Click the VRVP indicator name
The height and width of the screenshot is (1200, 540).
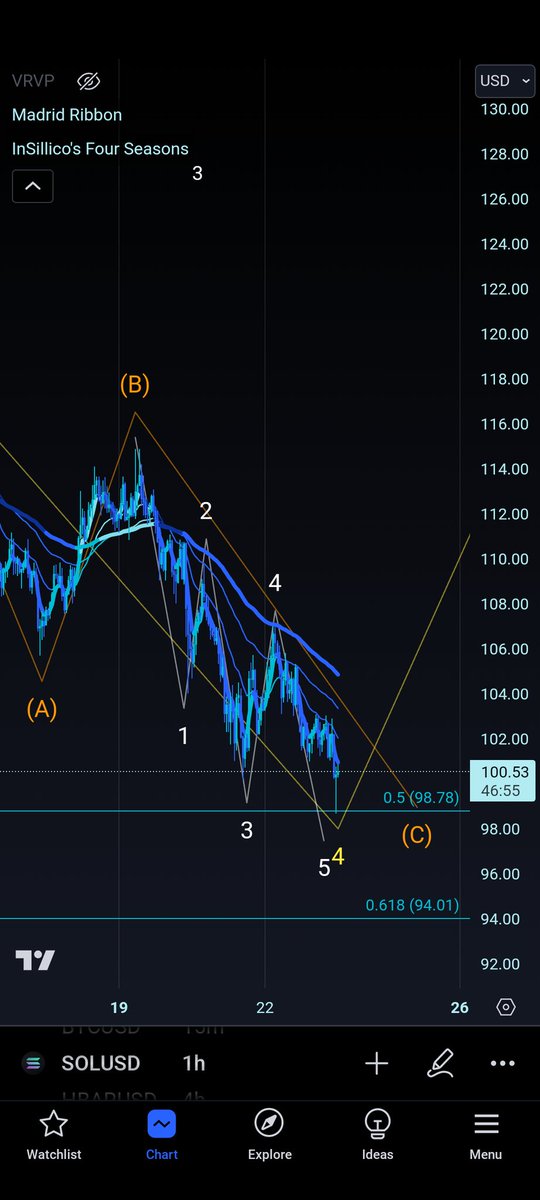pyautogui.click(x=35, y=81)
